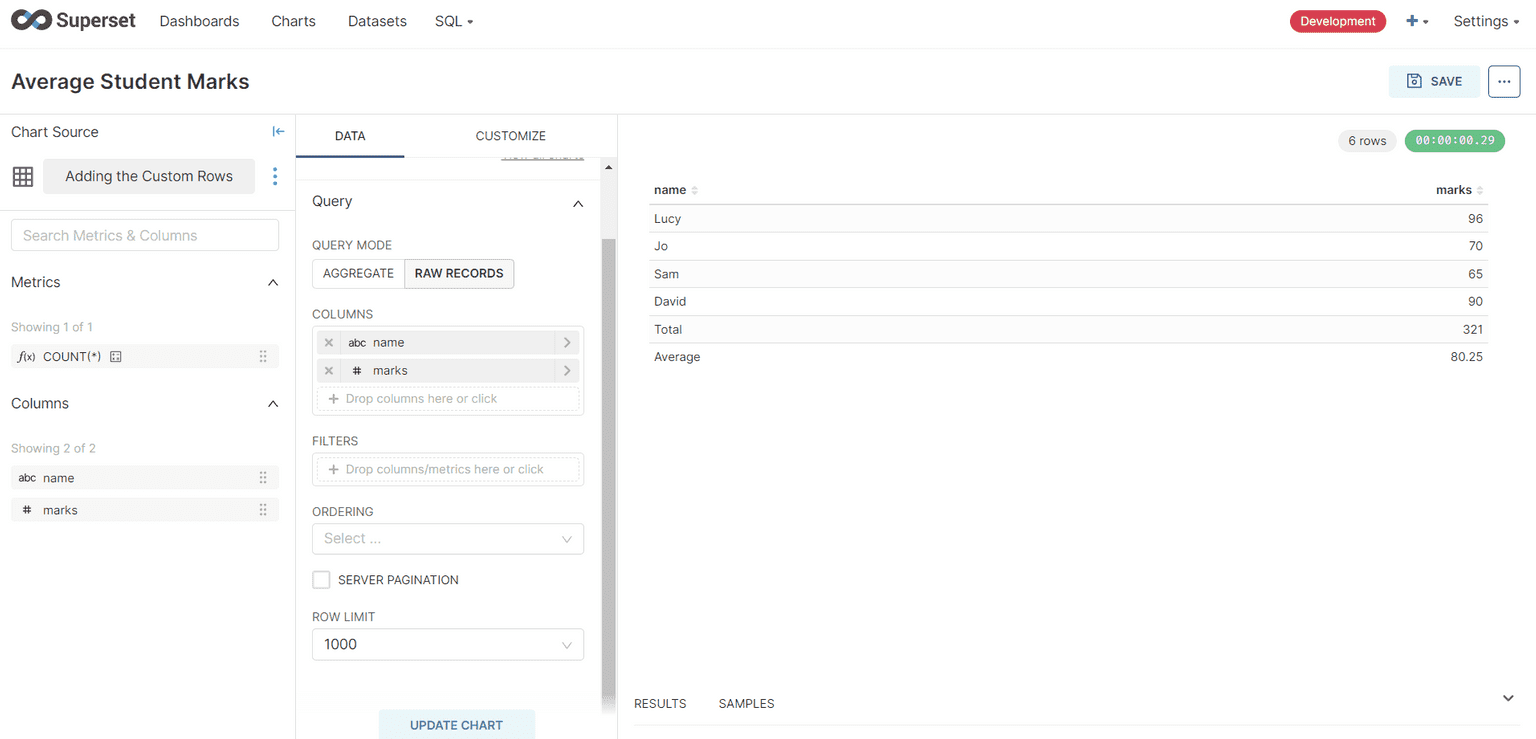Collapse the Metrics section
The image size is (1536, 739).
click(x=273, y=283)
